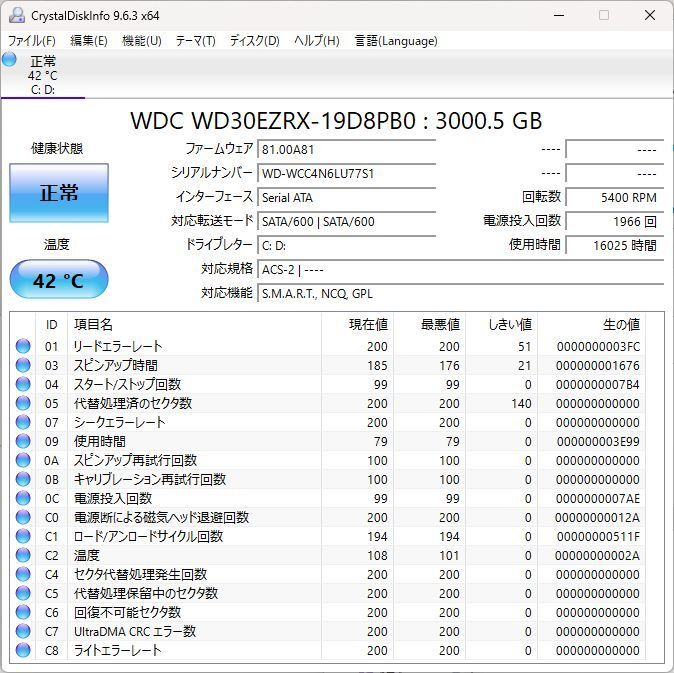Click the Serial ATA interface field
This screenshot has height=673, width=674.
click(x=346, y=198)
